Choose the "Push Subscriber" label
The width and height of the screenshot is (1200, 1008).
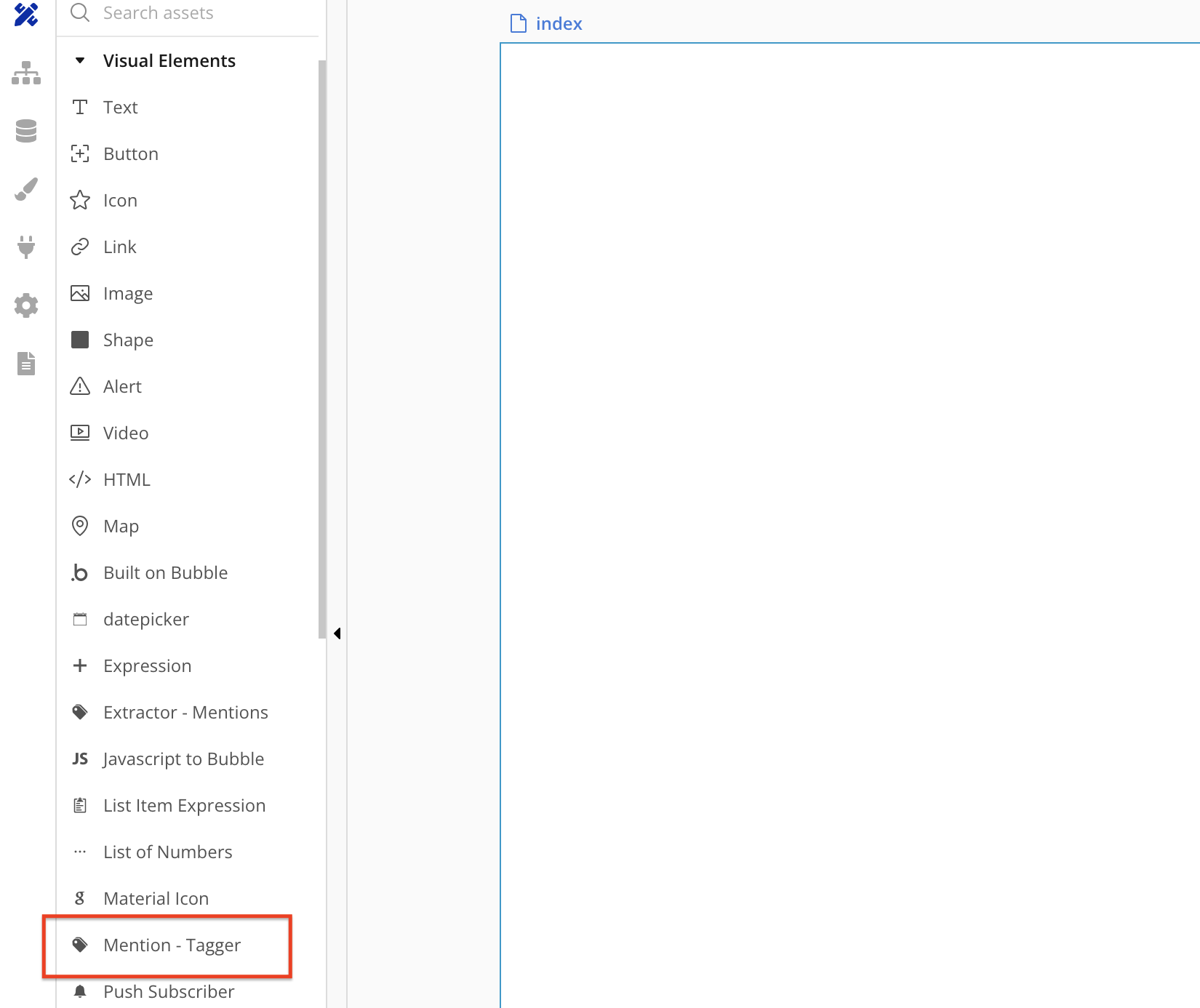click(x=169, y=991)
